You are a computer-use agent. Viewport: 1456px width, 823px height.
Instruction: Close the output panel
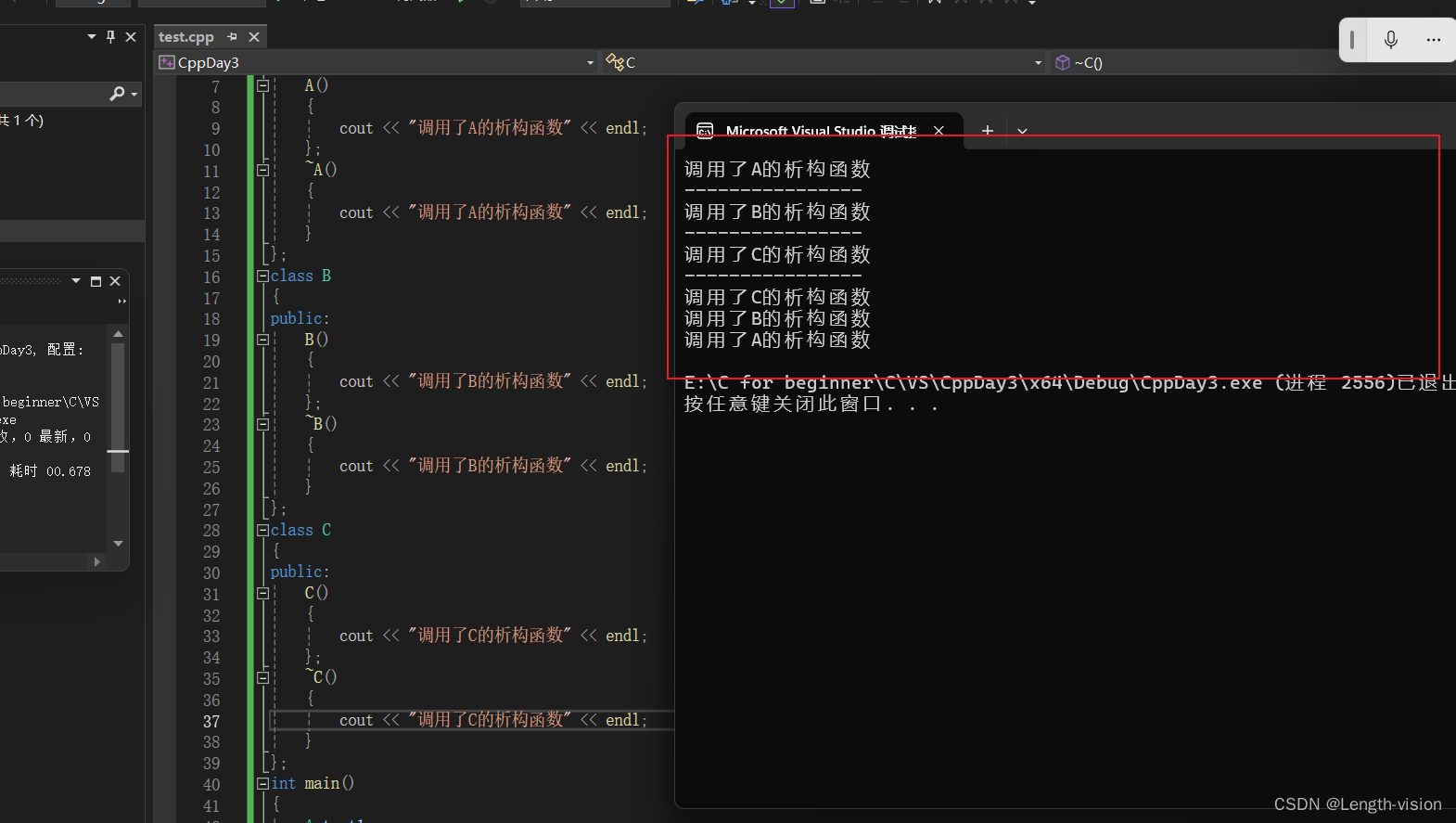(115, 281)
